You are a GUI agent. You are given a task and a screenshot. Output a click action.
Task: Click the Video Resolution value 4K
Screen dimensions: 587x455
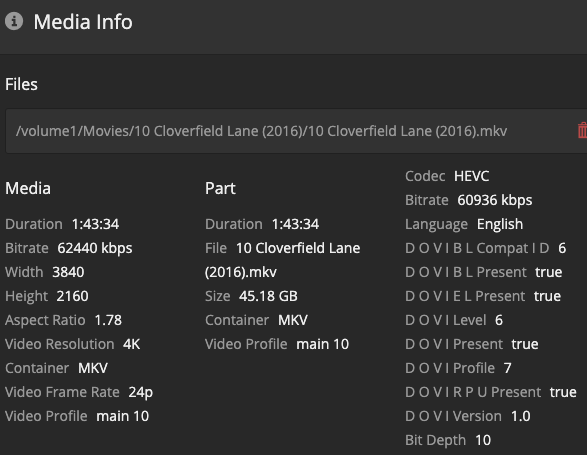131,344
